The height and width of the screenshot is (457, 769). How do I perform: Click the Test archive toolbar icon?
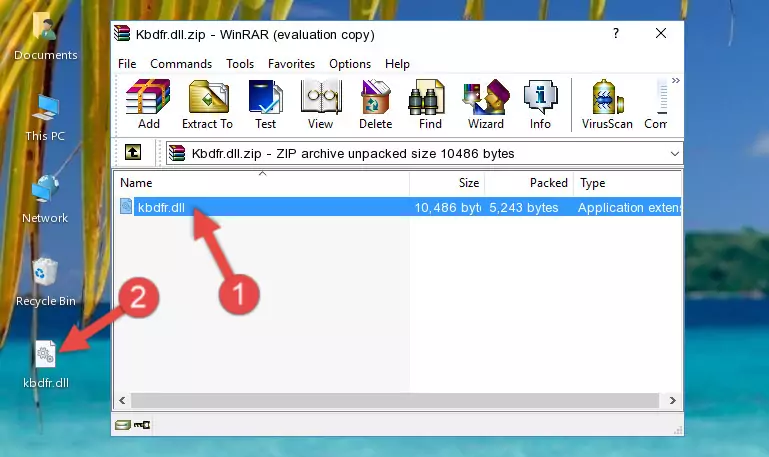265,104
